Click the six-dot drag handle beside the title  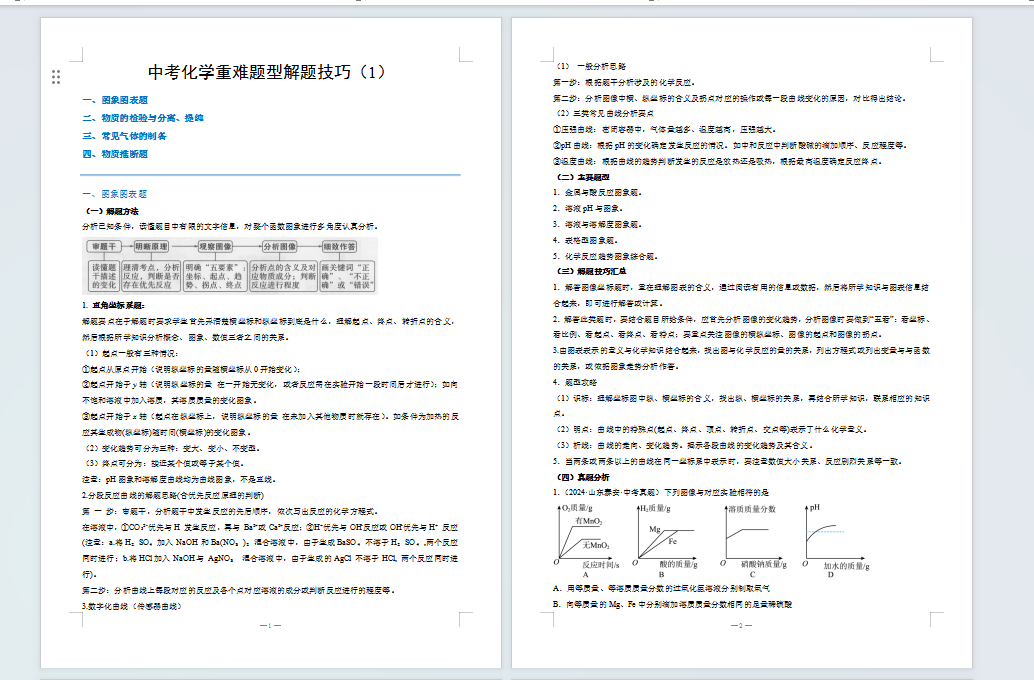[56, 77]
